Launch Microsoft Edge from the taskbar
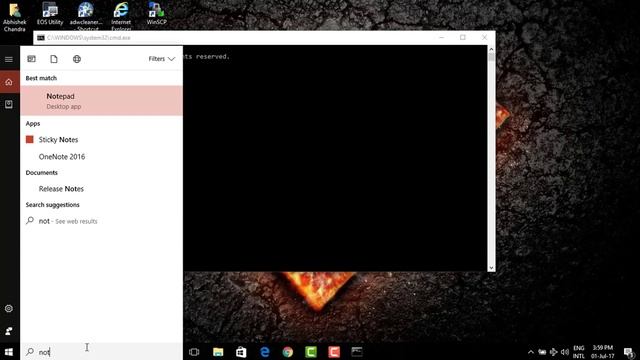 (x=264, y=352)
